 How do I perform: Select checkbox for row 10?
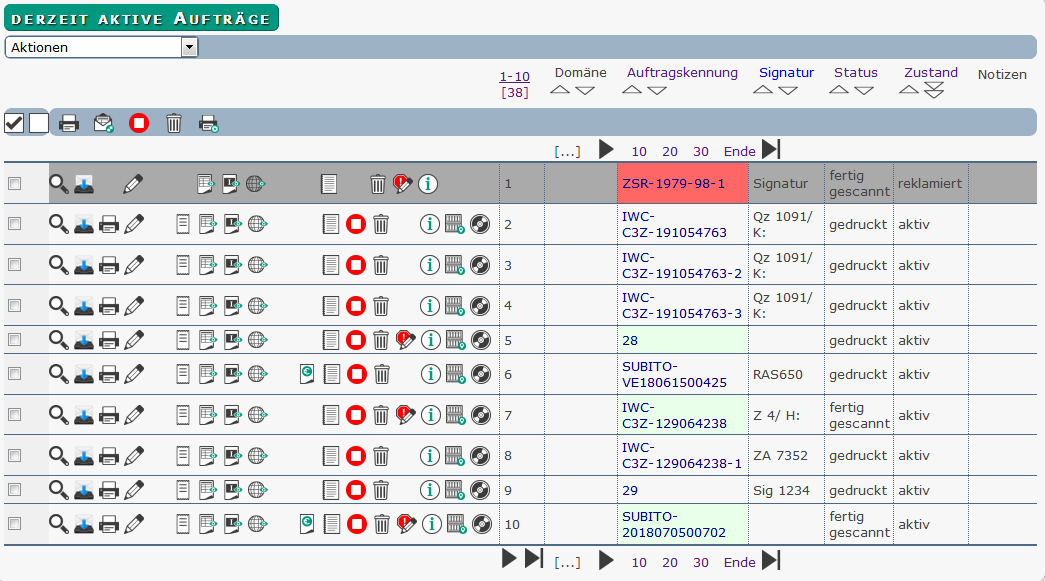click(x=14, y=524)
